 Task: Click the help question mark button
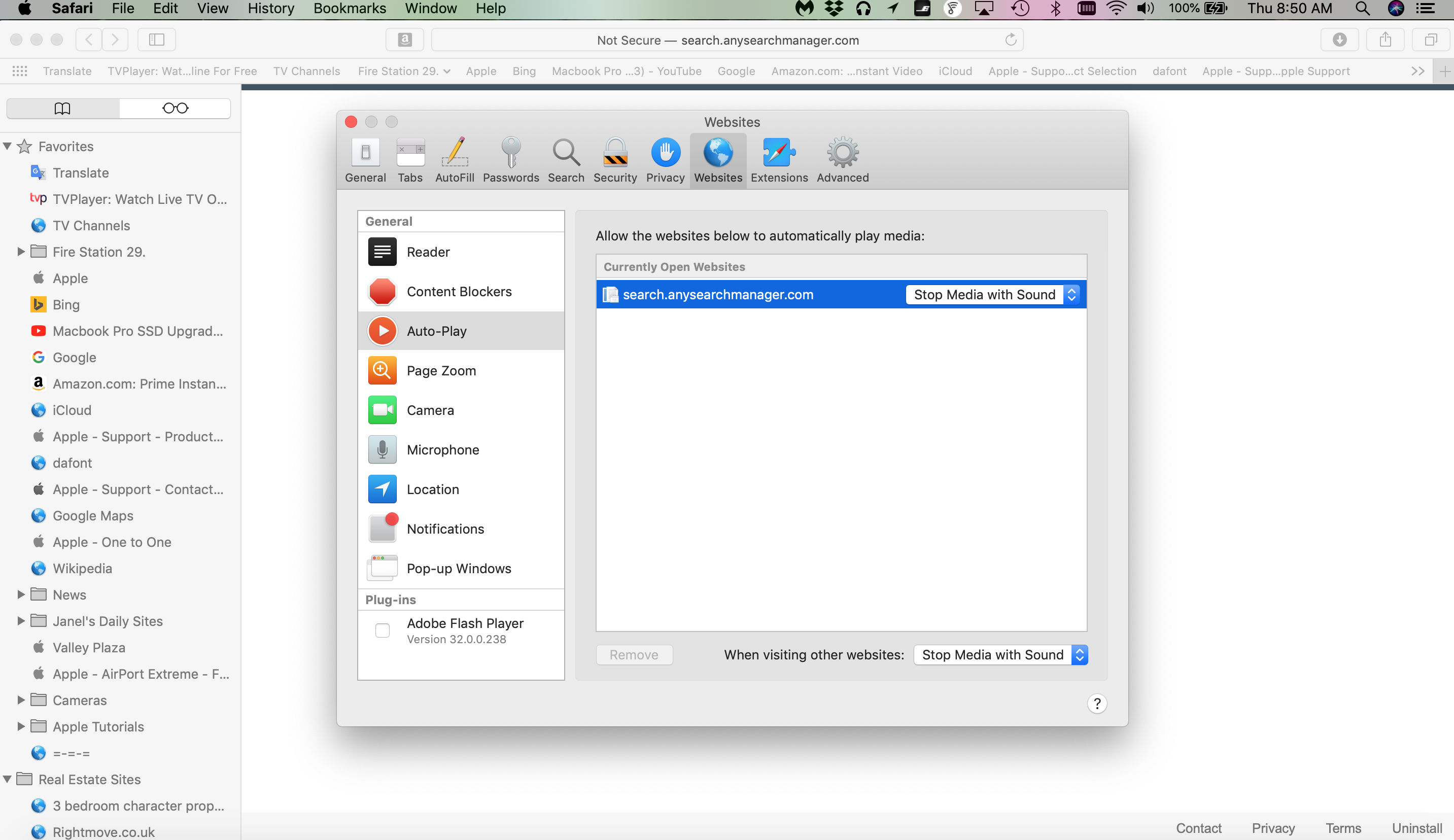click(1096, 703)
